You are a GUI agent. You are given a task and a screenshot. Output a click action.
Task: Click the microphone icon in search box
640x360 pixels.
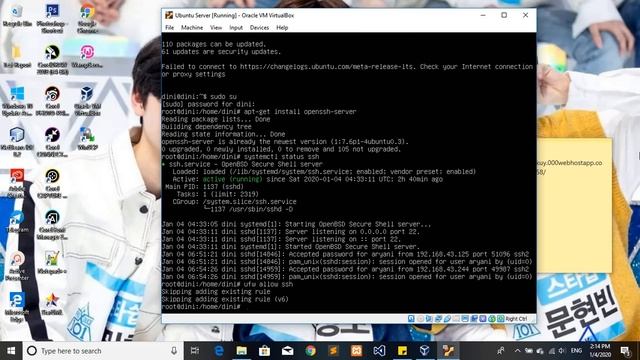[x=174, y=351]
